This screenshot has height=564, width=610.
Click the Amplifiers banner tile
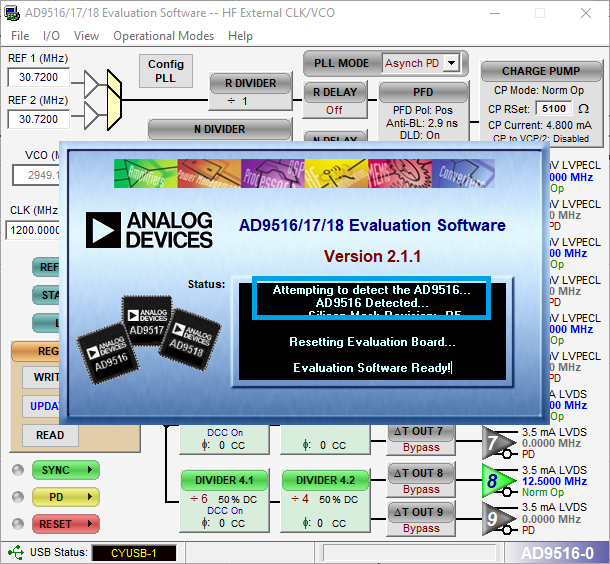click(146, 173)
